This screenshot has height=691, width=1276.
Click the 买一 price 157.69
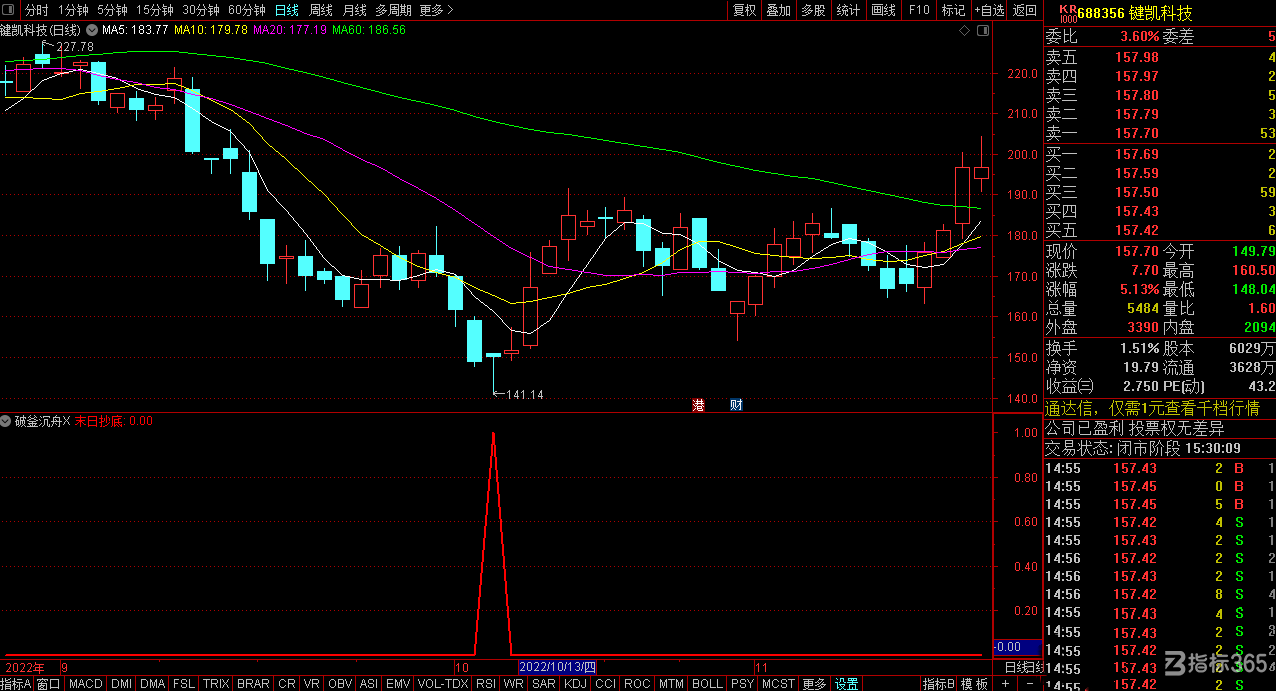tap(1137, 154)
